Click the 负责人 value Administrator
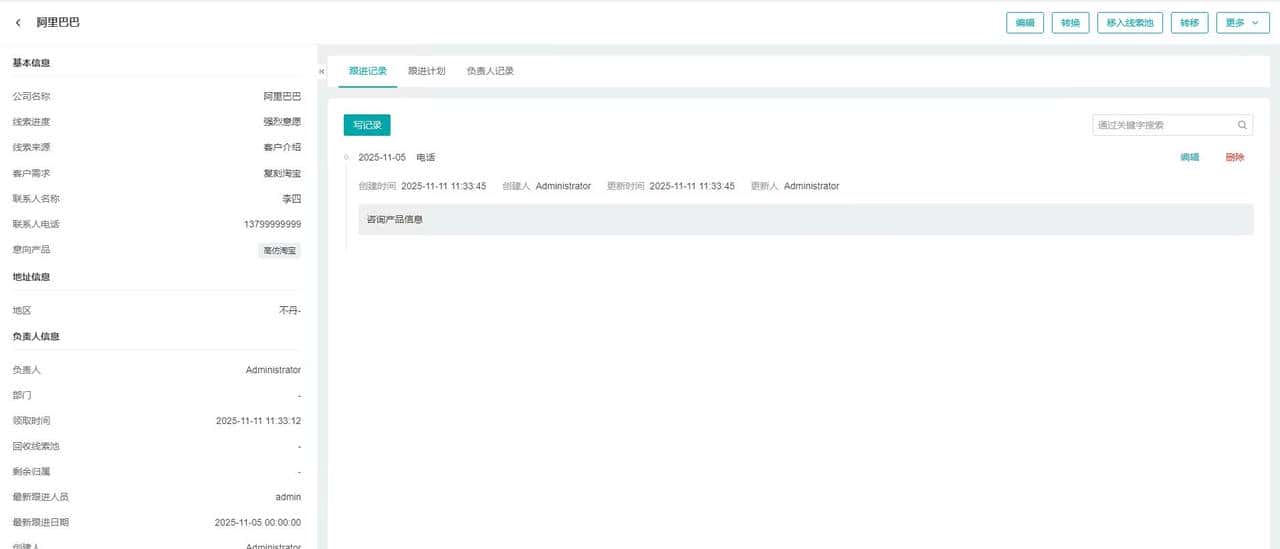 tap(273, 370)
